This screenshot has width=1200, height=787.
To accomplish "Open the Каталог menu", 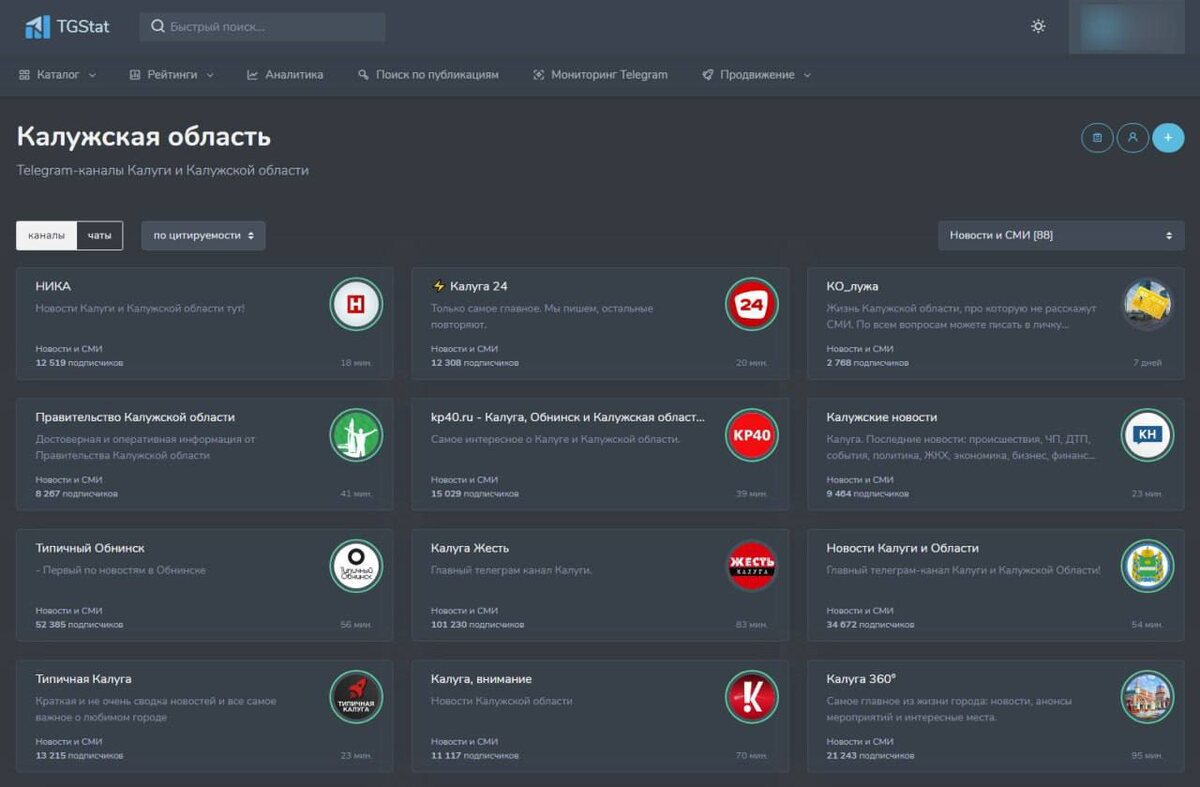I will click(58, 75).
